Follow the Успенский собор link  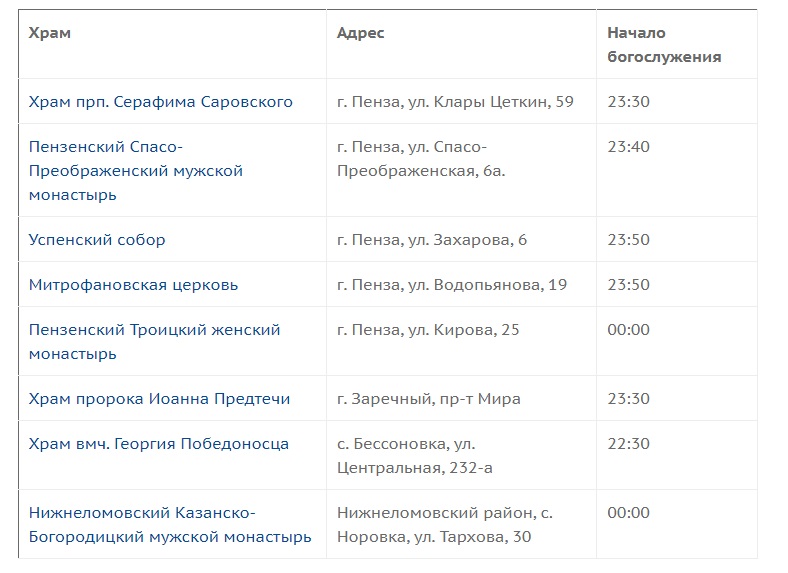pos(97,240)
